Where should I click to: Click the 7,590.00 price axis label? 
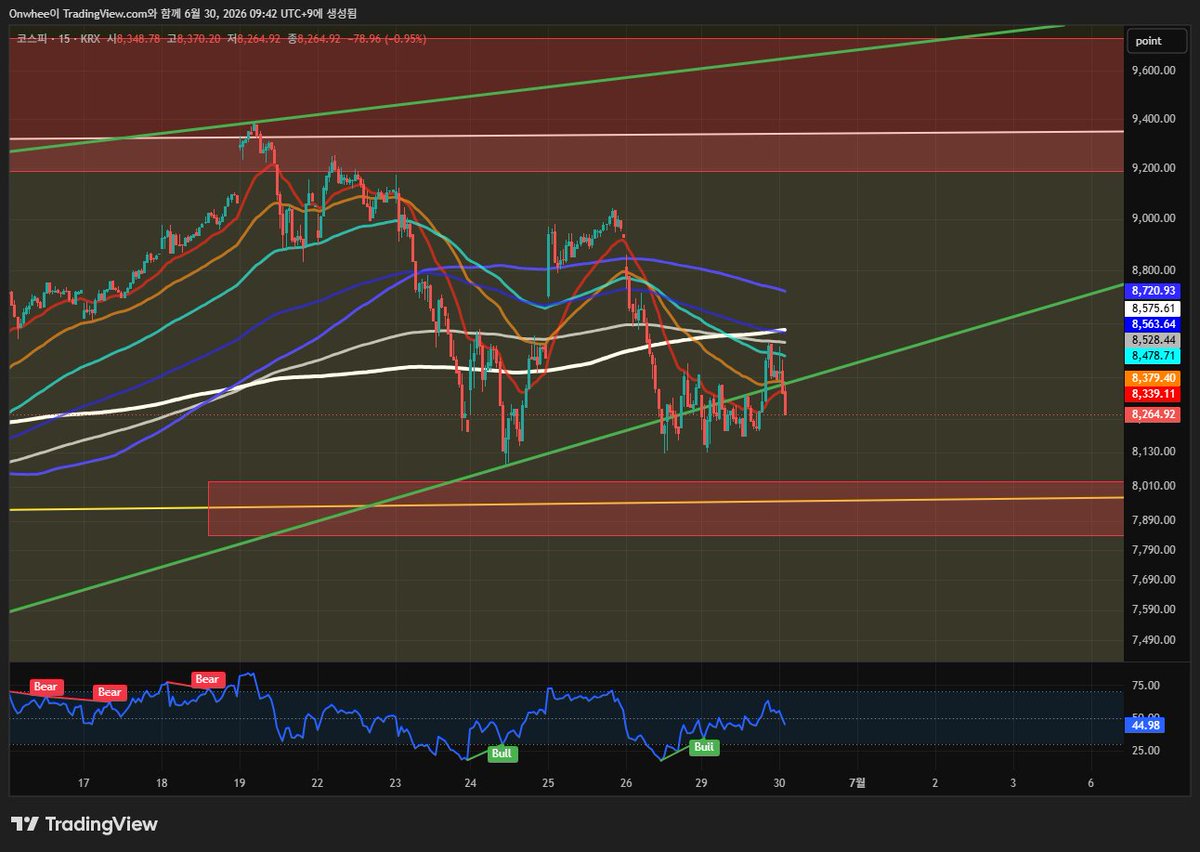1153,610
